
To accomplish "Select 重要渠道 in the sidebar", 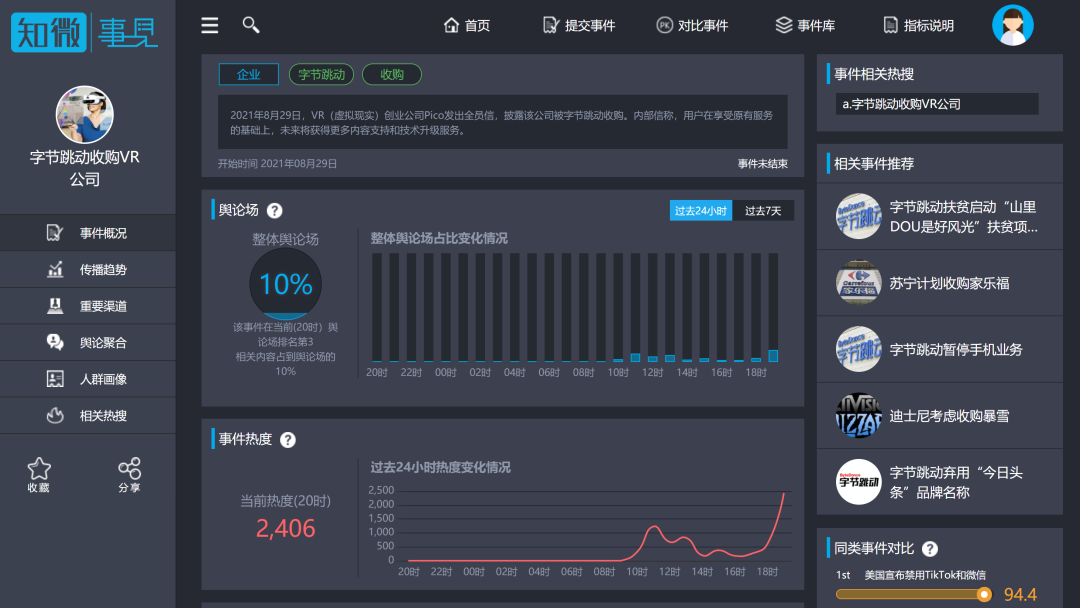I will (87, 306).
